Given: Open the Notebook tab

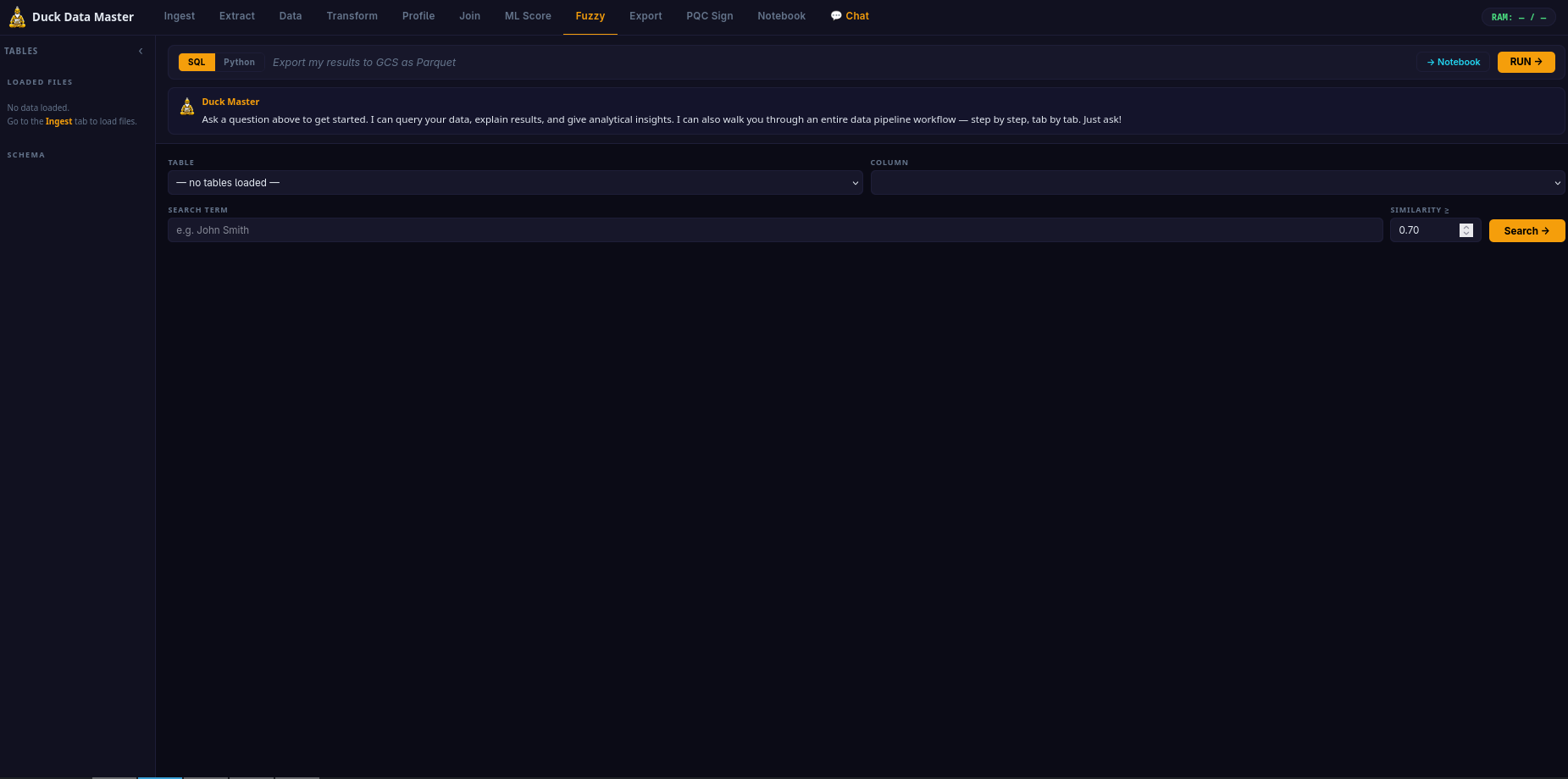Looking at the screenshot, I should pyautogui.click(x=782, y=16).
